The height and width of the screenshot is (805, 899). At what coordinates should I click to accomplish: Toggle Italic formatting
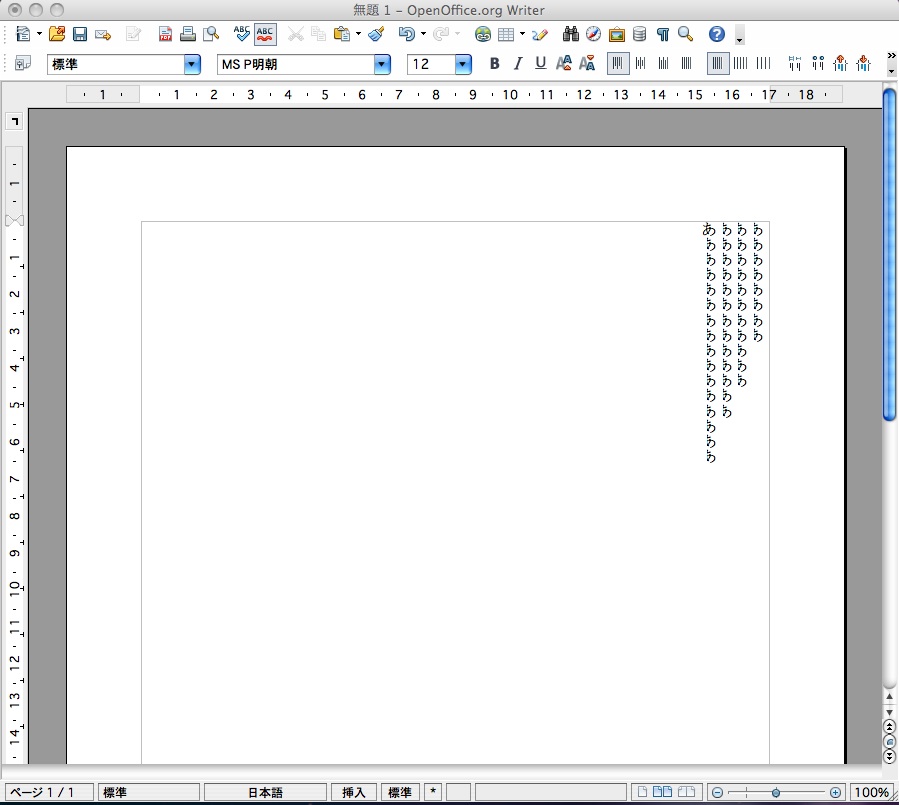[517, 63]
